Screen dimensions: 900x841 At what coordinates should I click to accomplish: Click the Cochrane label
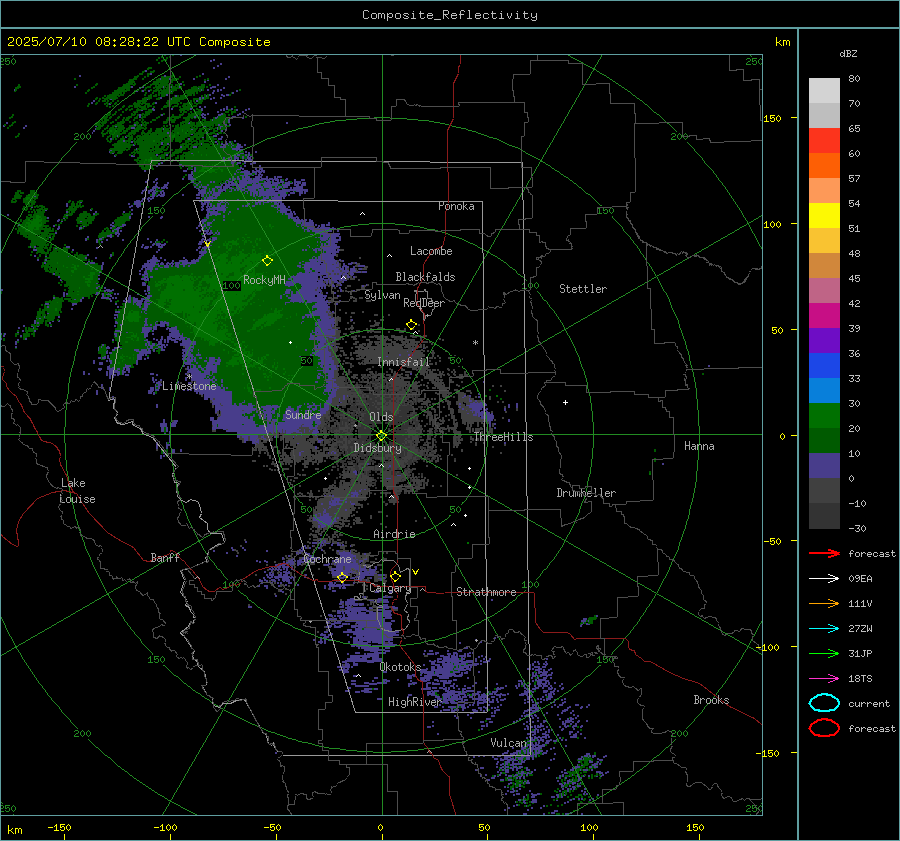point(327,559)
